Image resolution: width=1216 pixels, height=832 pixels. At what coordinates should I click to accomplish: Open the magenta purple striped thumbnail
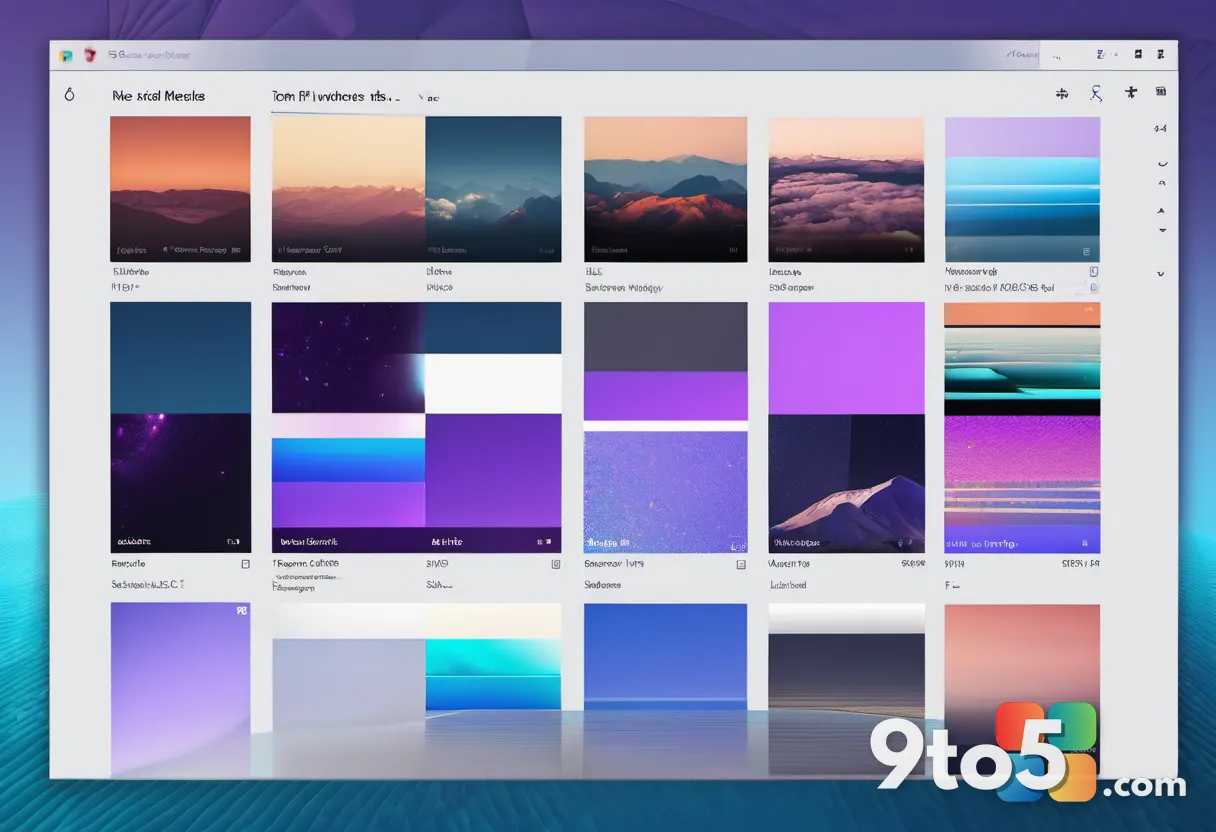(1022, 484)
